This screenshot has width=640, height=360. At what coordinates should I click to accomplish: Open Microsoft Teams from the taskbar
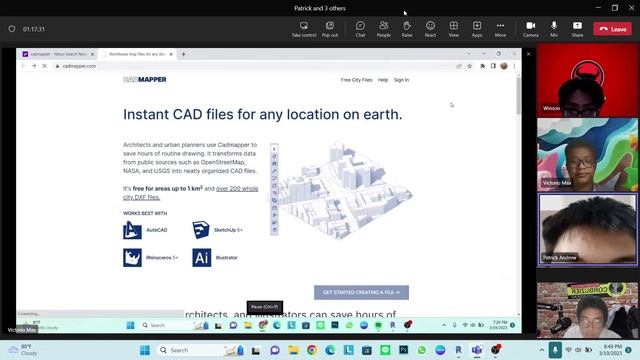477,350
